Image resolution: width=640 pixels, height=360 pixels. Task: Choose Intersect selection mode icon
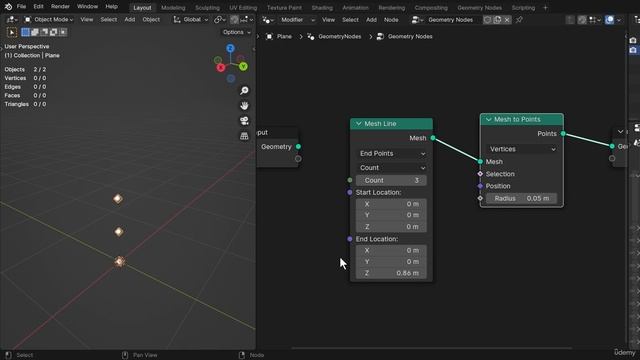click(62, 32)
